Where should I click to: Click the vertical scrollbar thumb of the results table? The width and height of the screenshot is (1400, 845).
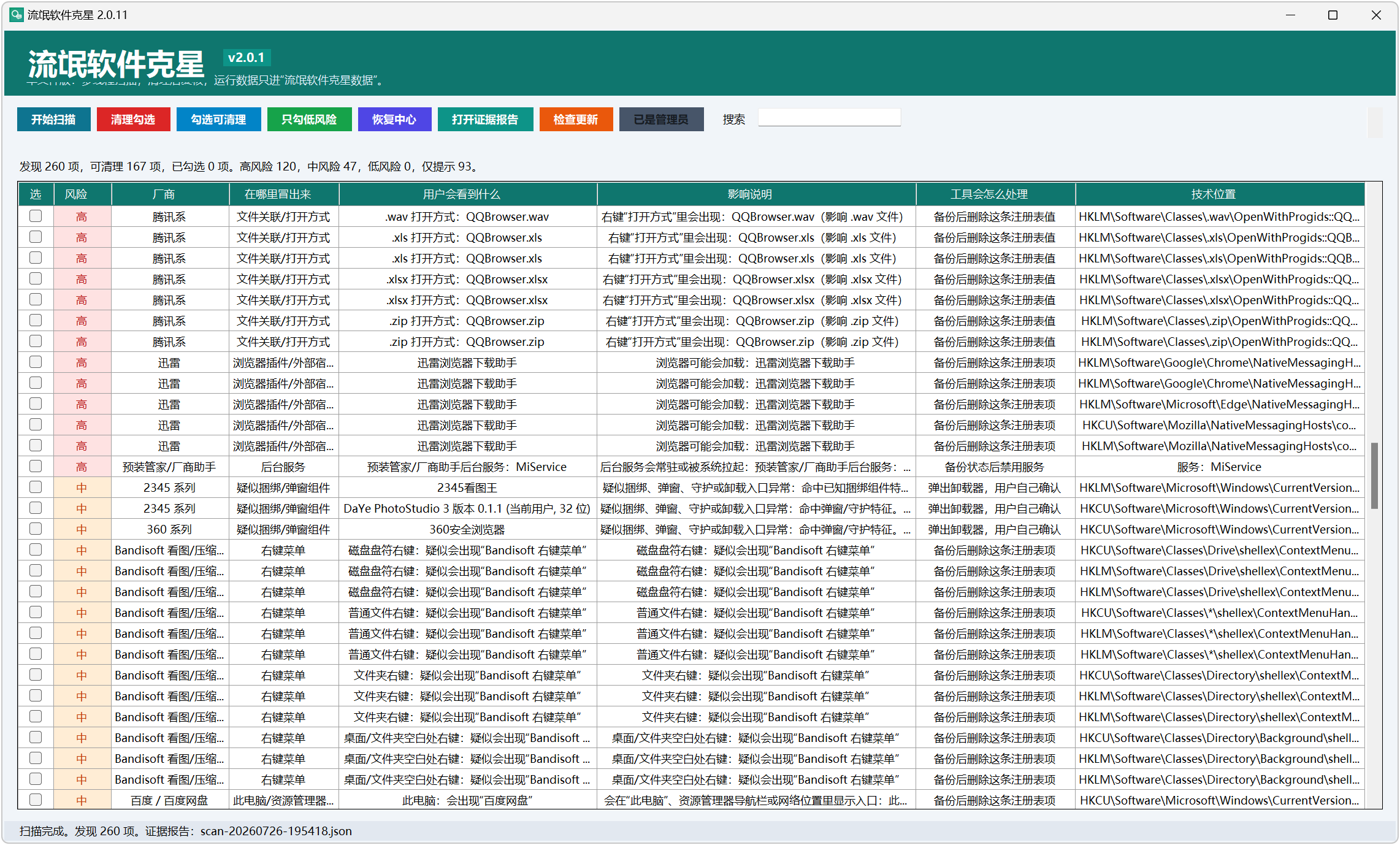(x=1374, y=475)
